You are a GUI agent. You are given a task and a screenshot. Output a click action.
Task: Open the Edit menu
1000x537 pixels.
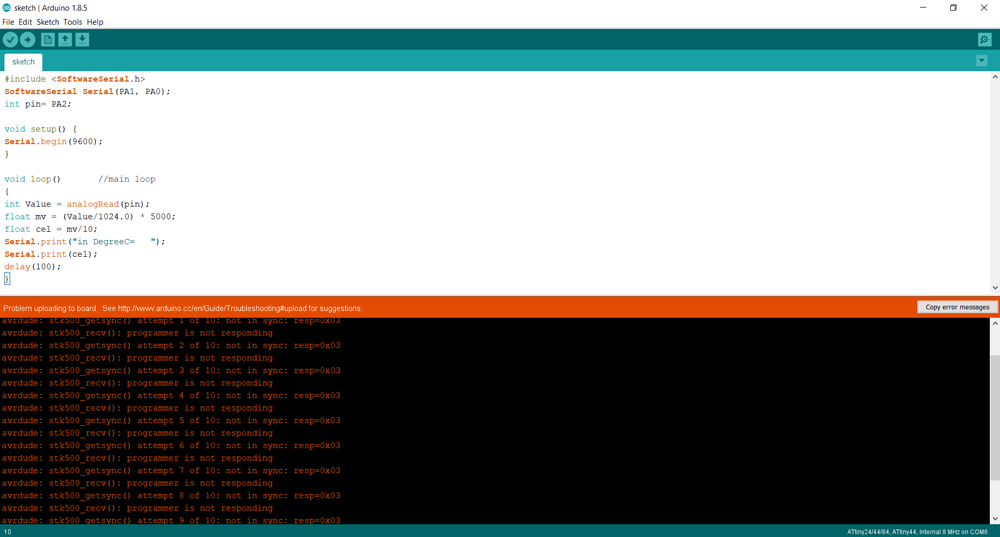[x=25, y=22]
